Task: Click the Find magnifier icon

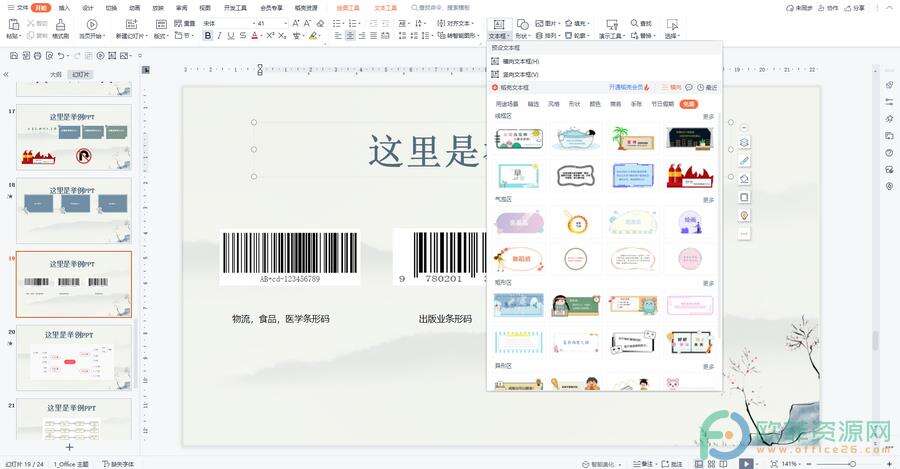Action: [634, 23]
